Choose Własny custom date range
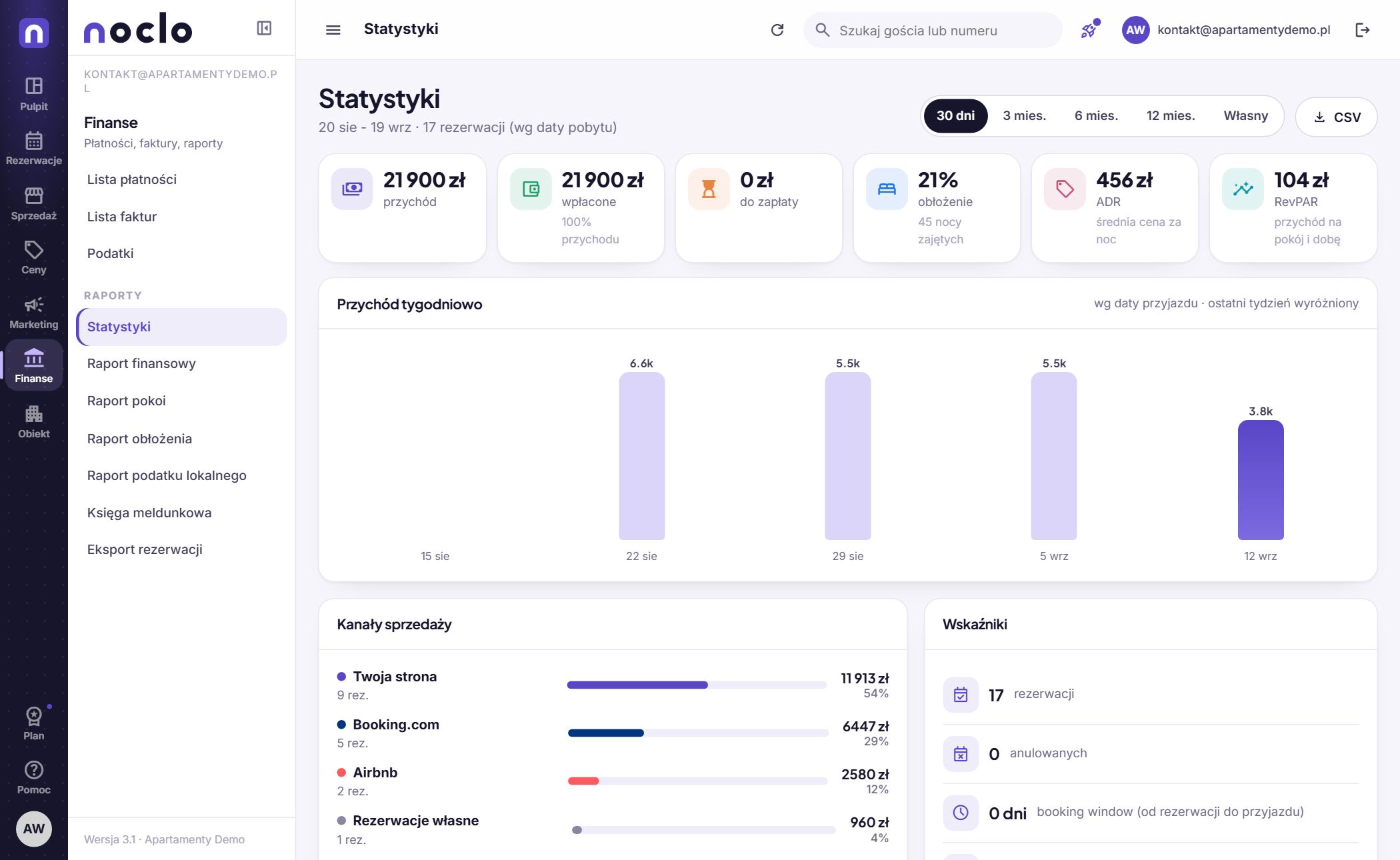This screenshot has height=860, width=1400. tap(1245, 116)
